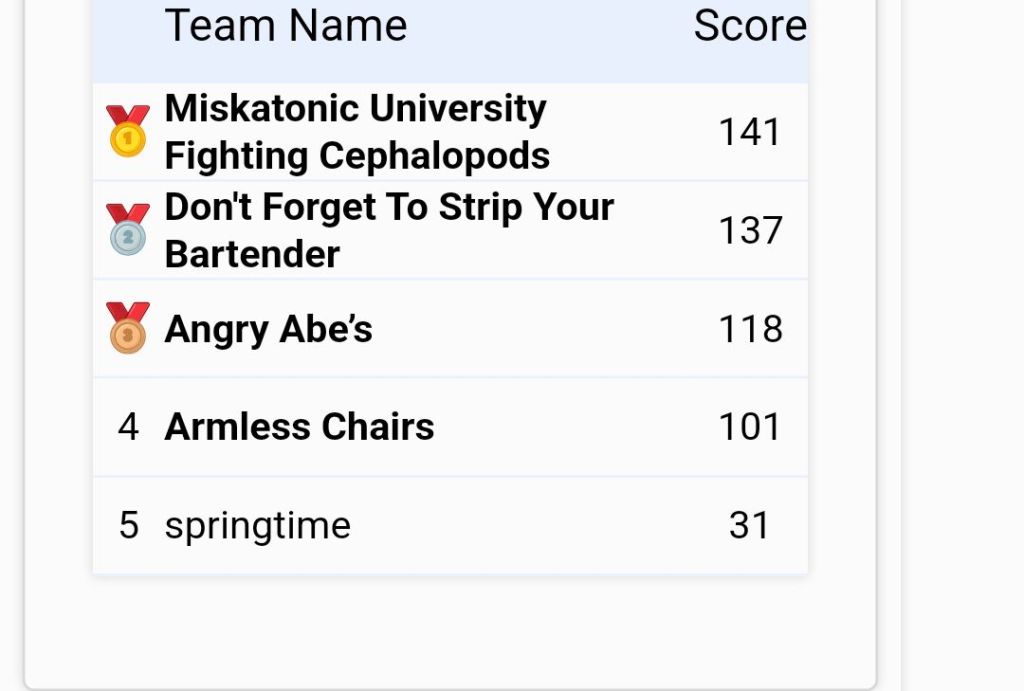Click the score value 137
The width and height of the screenshot is (1024, 691).
[750, 230]
